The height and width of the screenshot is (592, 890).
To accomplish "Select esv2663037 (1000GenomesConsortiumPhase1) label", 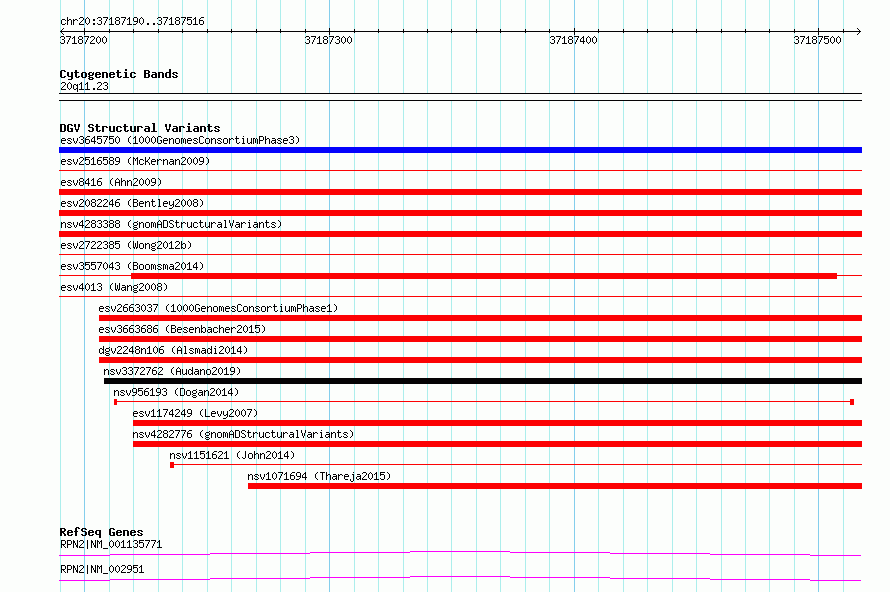I will click(219, 308).
